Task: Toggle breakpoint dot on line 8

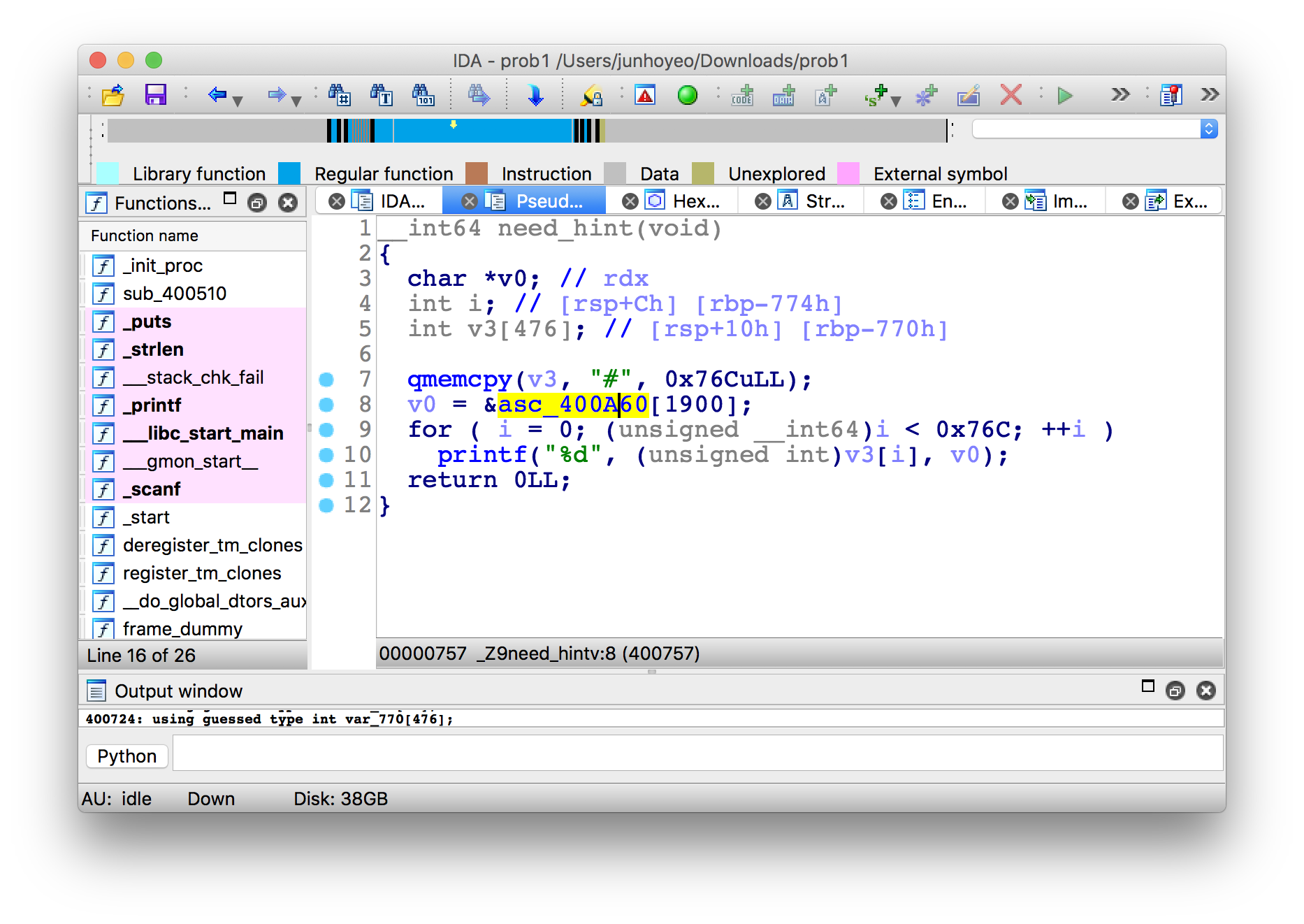Action: point(326,405)
